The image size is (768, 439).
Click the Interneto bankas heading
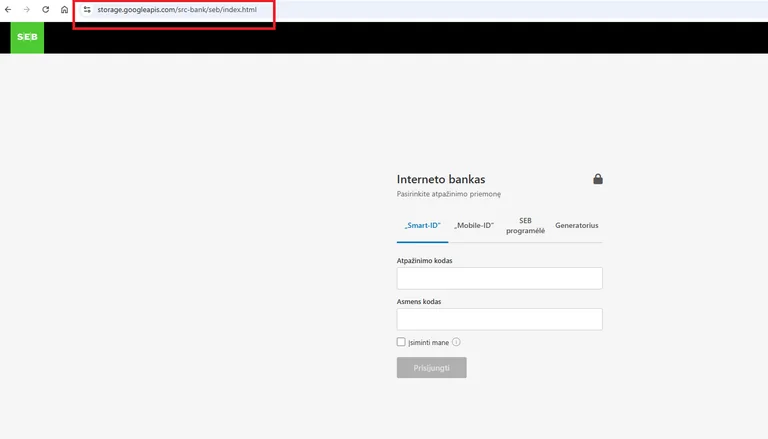pos(441,179)
